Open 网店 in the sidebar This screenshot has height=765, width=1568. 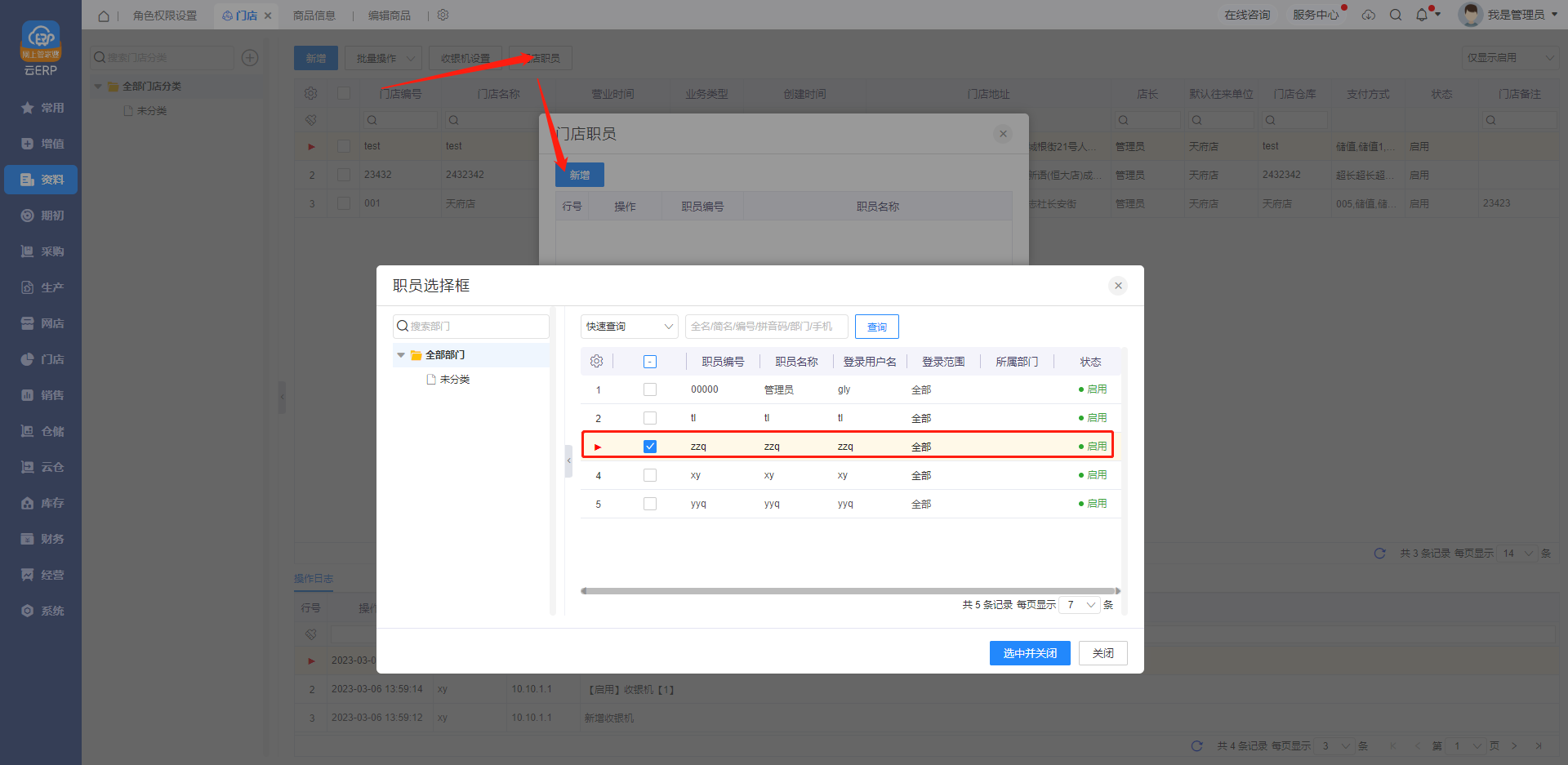point(41,323)
